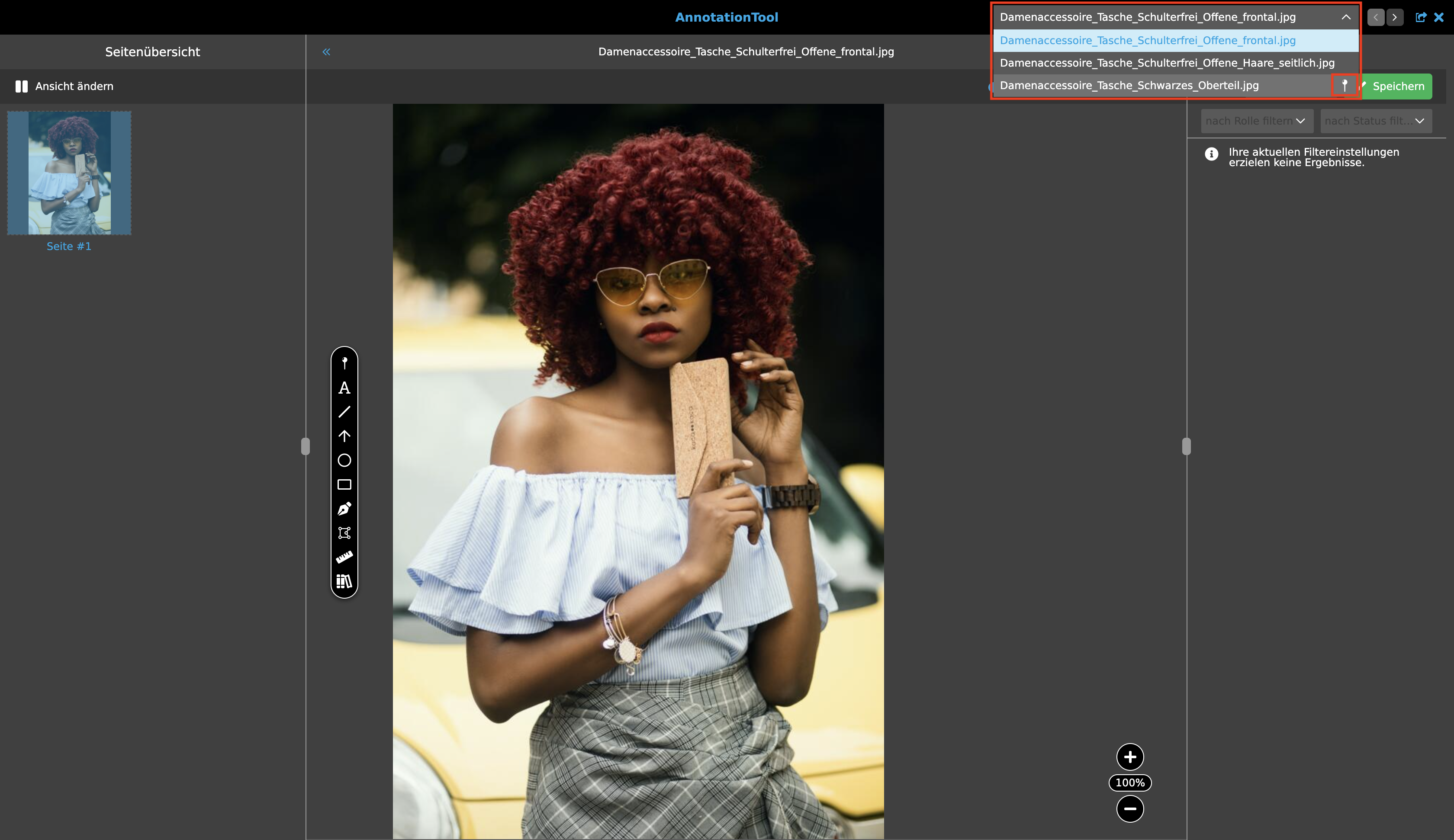Select the ruler measurement tool

pos(344,557)
